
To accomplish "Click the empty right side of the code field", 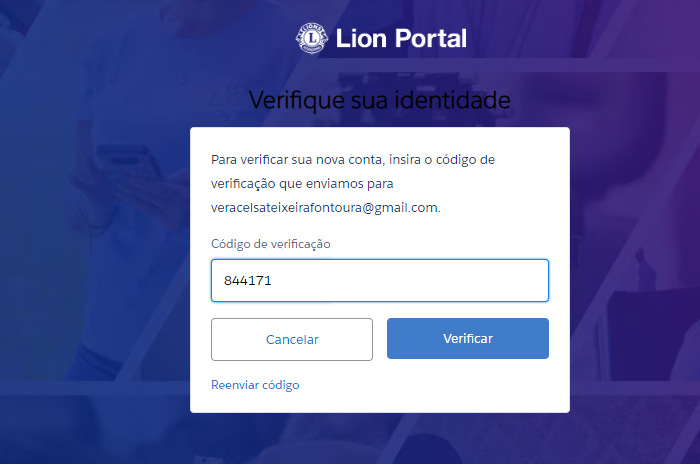I will (x=446, y=280).
